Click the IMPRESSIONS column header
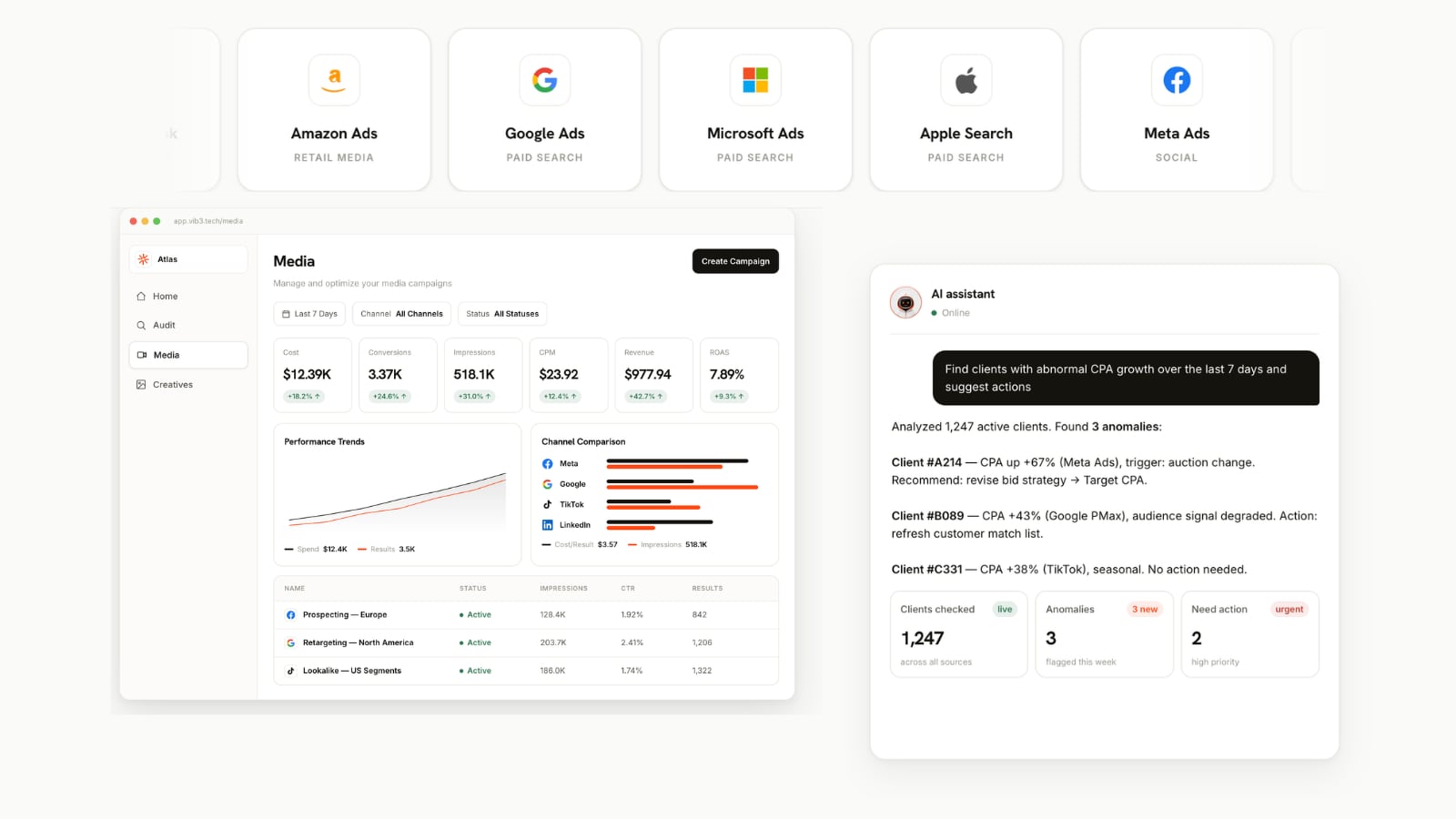The width and height of the screenshot is (1456, 819). [x=563, y=589]
